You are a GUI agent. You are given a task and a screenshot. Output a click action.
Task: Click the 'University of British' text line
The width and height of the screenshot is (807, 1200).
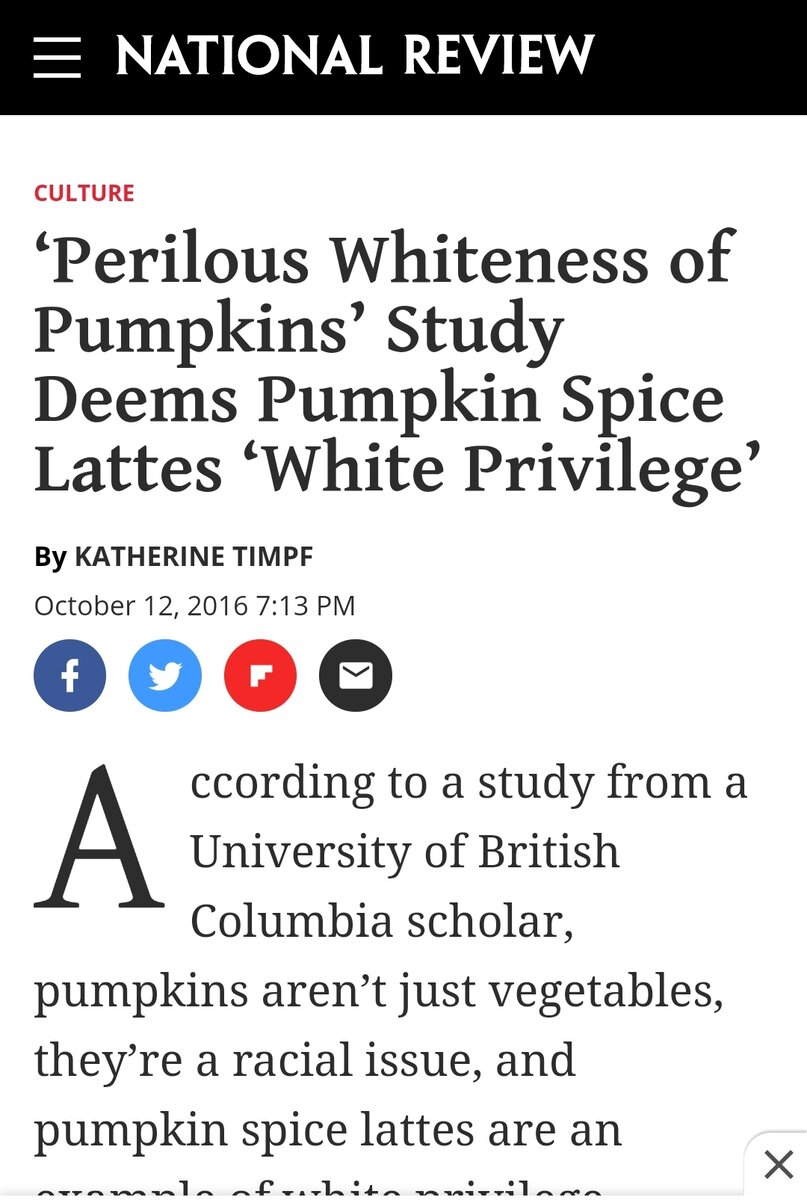[405, 851]
